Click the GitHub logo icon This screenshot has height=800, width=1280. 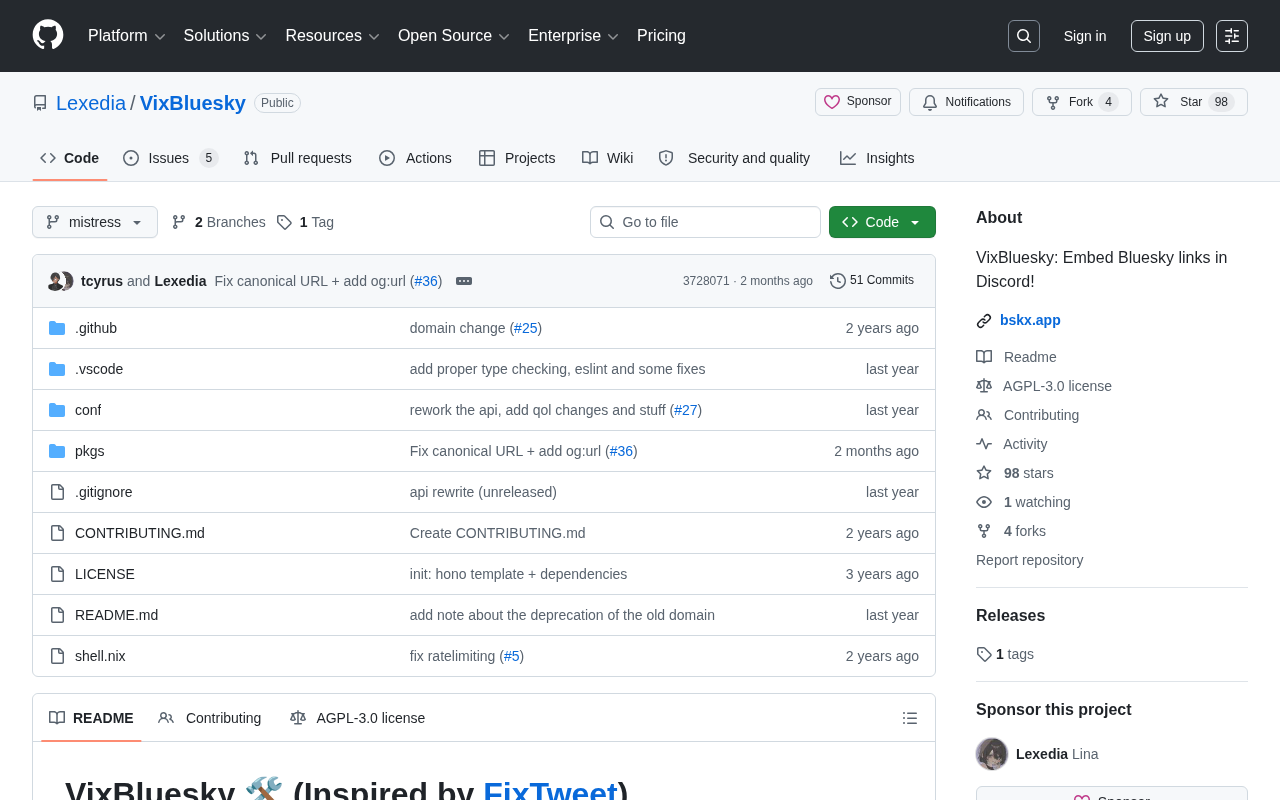[48, 35]
